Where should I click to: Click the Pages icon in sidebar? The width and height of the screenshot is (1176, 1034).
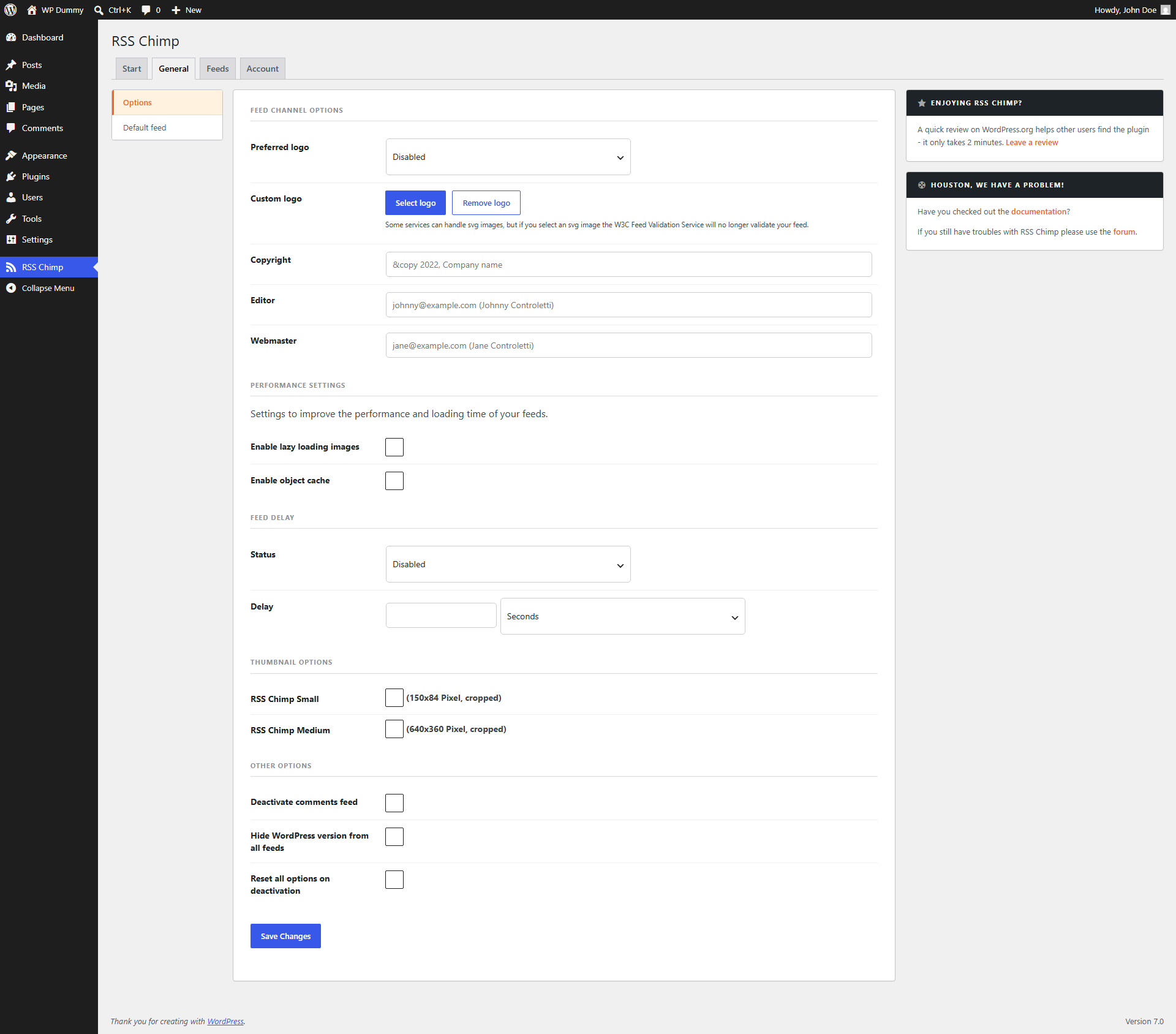11,107
